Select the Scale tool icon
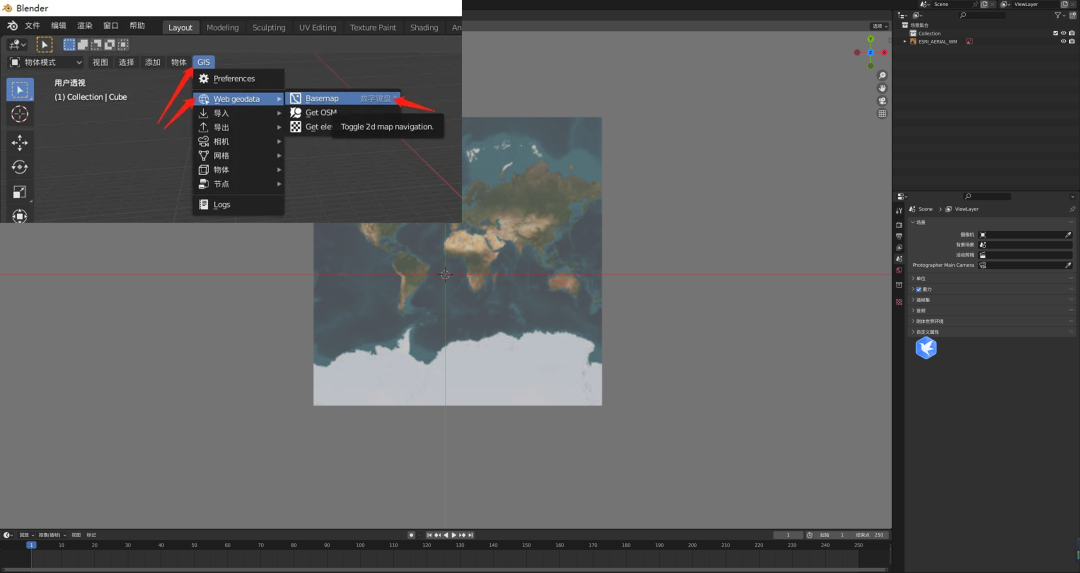Image resolution: width=1080 pixels, height=573 pixels. point(19,192)
